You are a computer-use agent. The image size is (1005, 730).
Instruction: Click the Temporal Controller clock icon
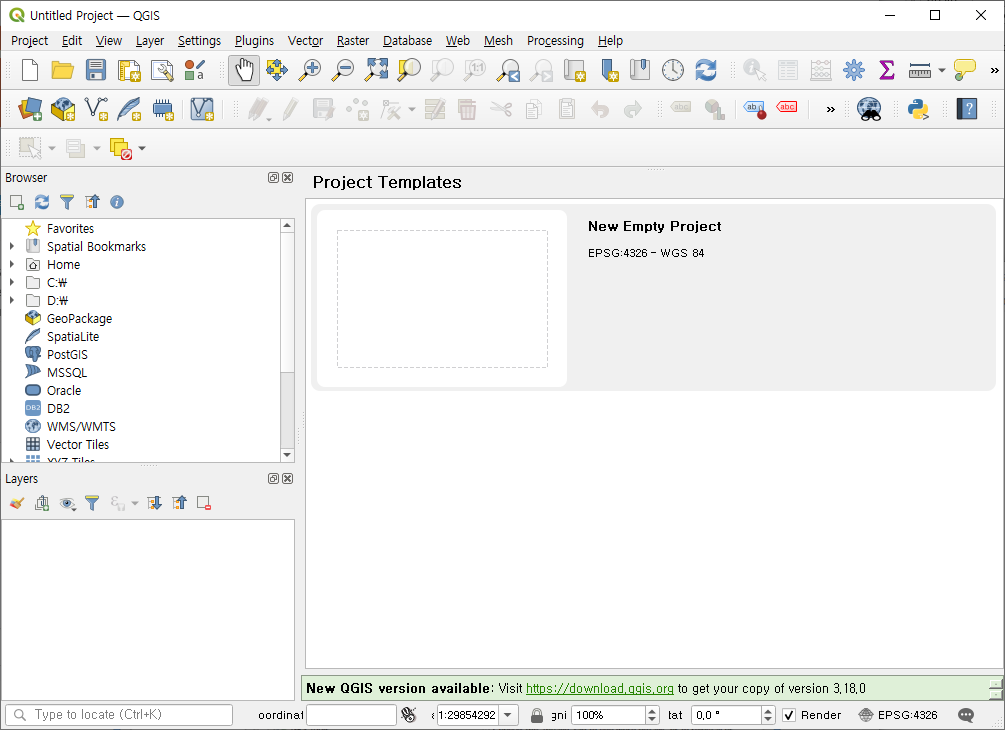click(672, 70)
